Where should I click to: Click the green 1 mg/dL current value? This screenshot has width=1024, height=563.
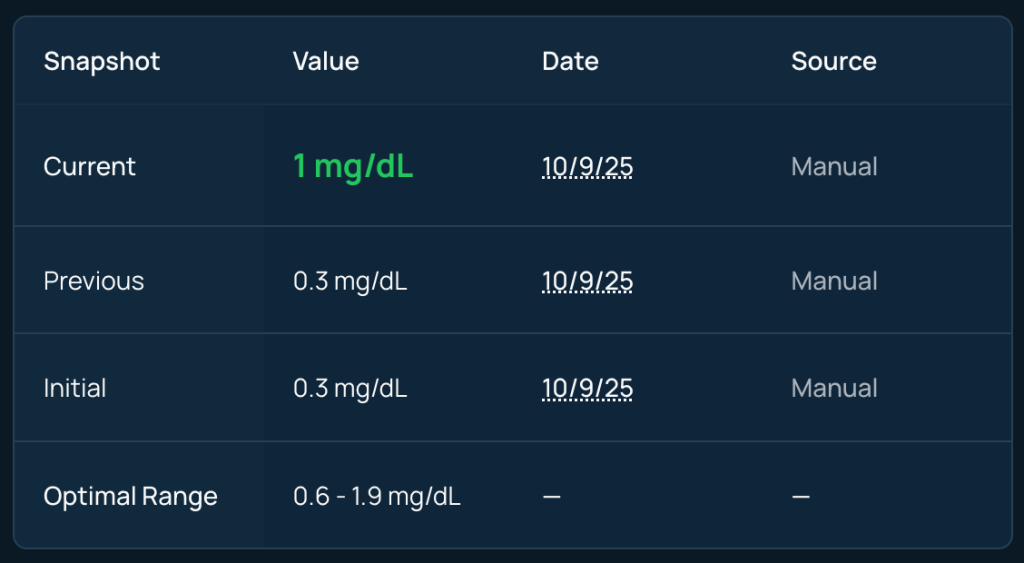(x=353, y=167)
